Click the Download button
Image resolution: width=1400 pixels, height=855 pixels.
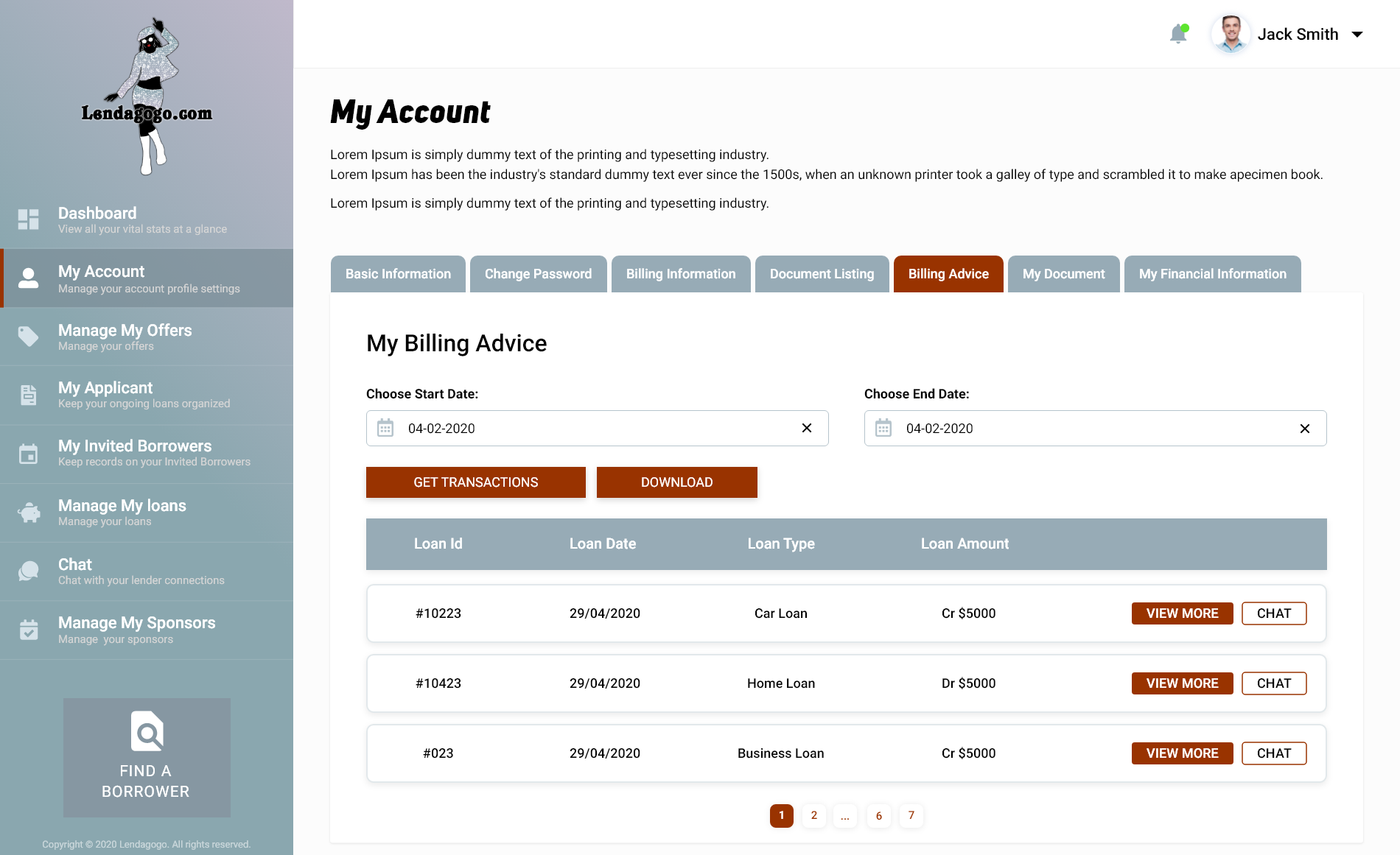click(676, 482)
